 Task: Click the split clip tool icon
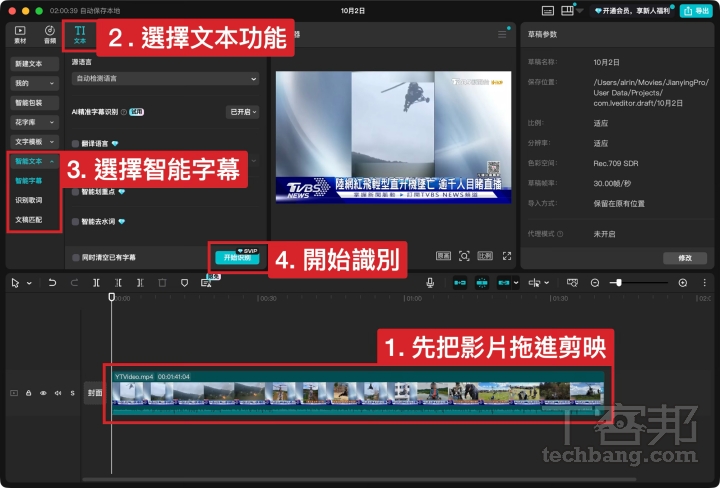coord(96,283)
